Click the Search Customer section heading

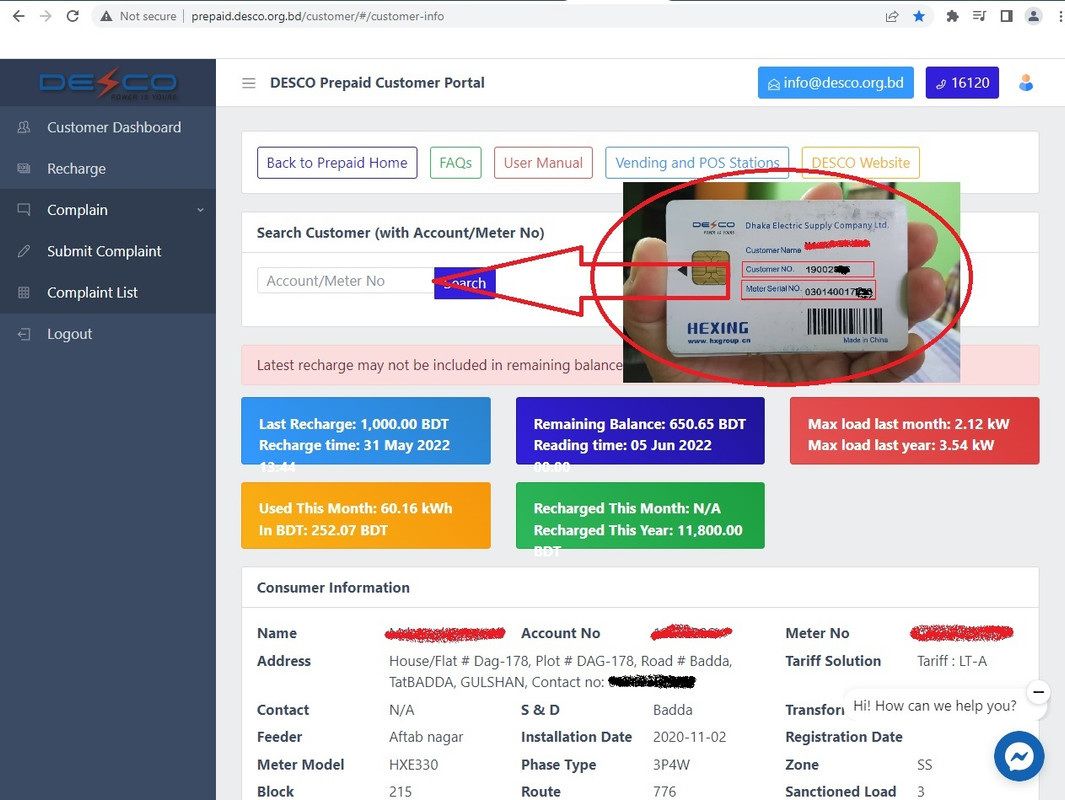pos(400,233)
